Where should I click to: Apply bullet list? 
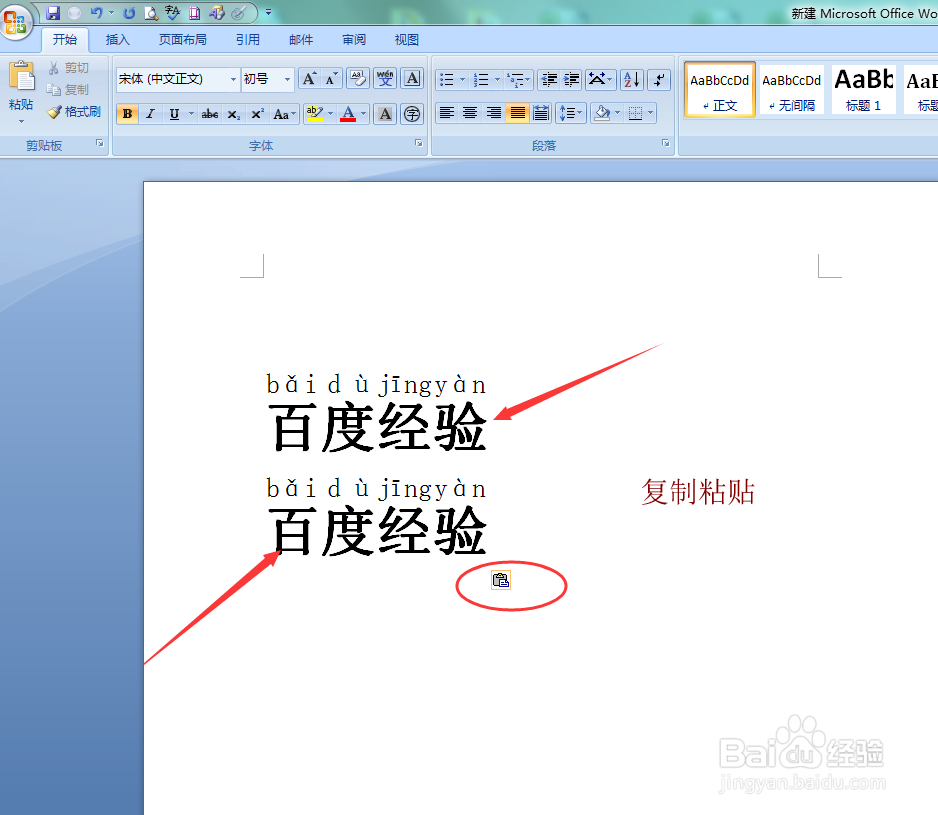point(446,80)
